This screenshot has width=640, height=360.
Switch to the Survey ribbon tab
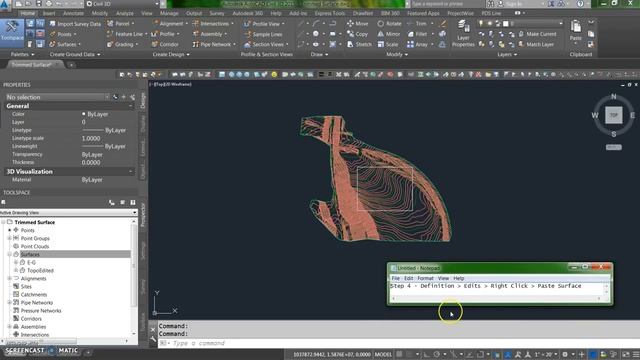[x=217, y=13]
